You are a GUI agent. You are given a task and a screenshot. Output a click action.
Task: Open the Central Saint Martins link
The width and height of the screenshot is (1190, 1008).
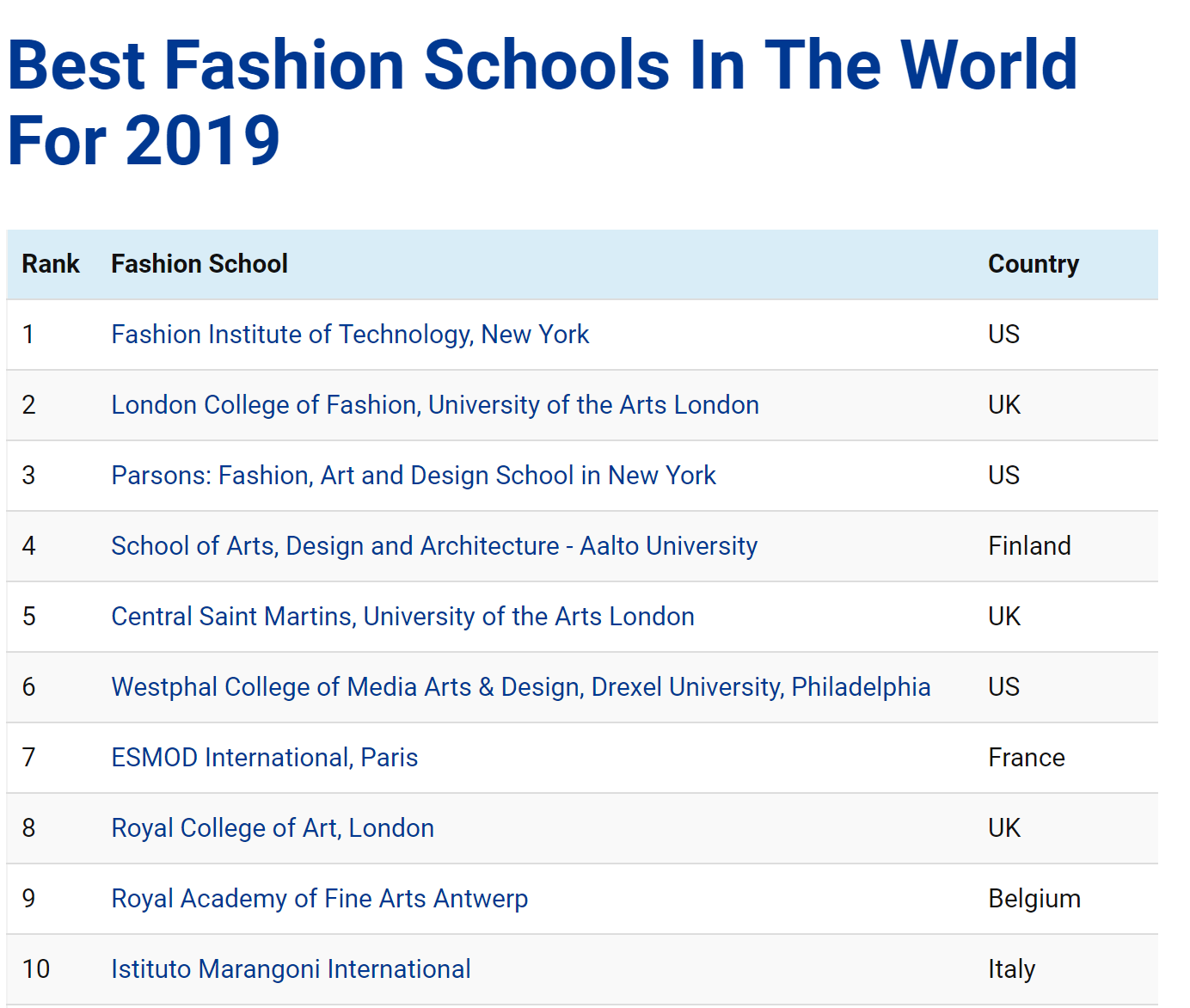pyautogui.click(x=403, y=617)
